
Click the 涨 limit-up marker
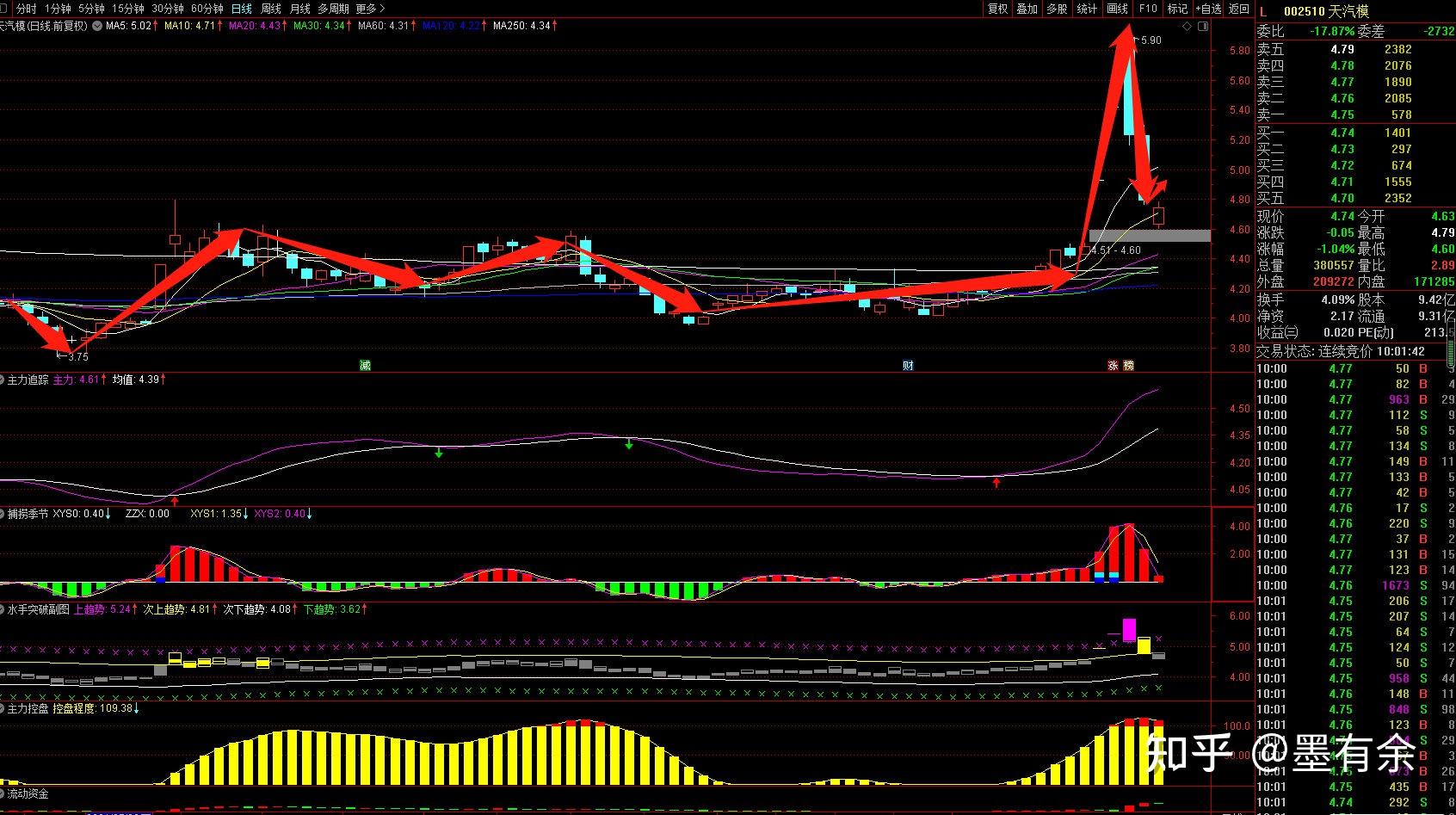[1113, 366]
